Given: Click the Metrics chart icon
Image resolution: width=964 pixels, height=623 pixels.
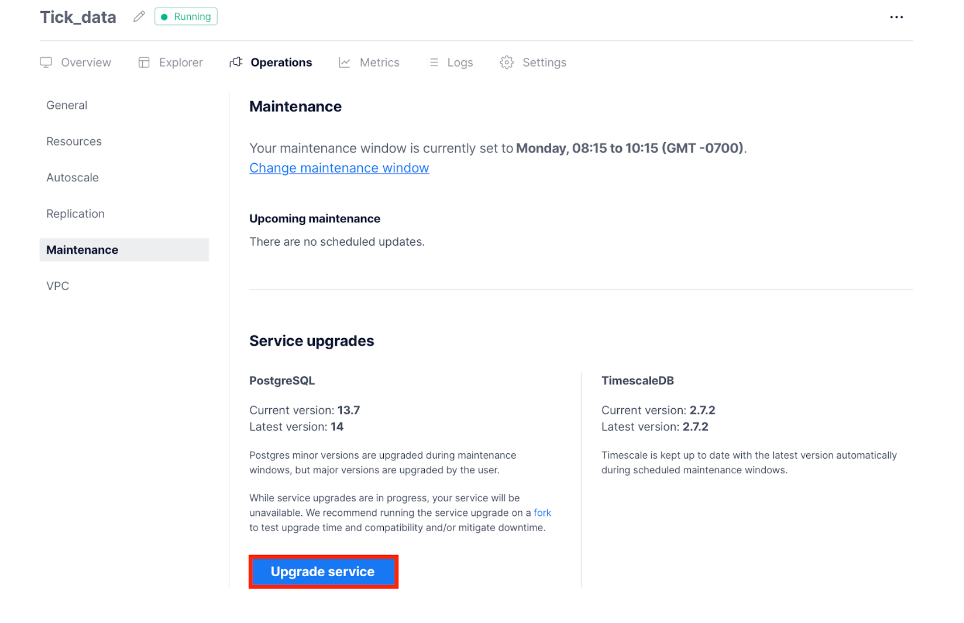Looking at the screenshot, I should [345, 62].
